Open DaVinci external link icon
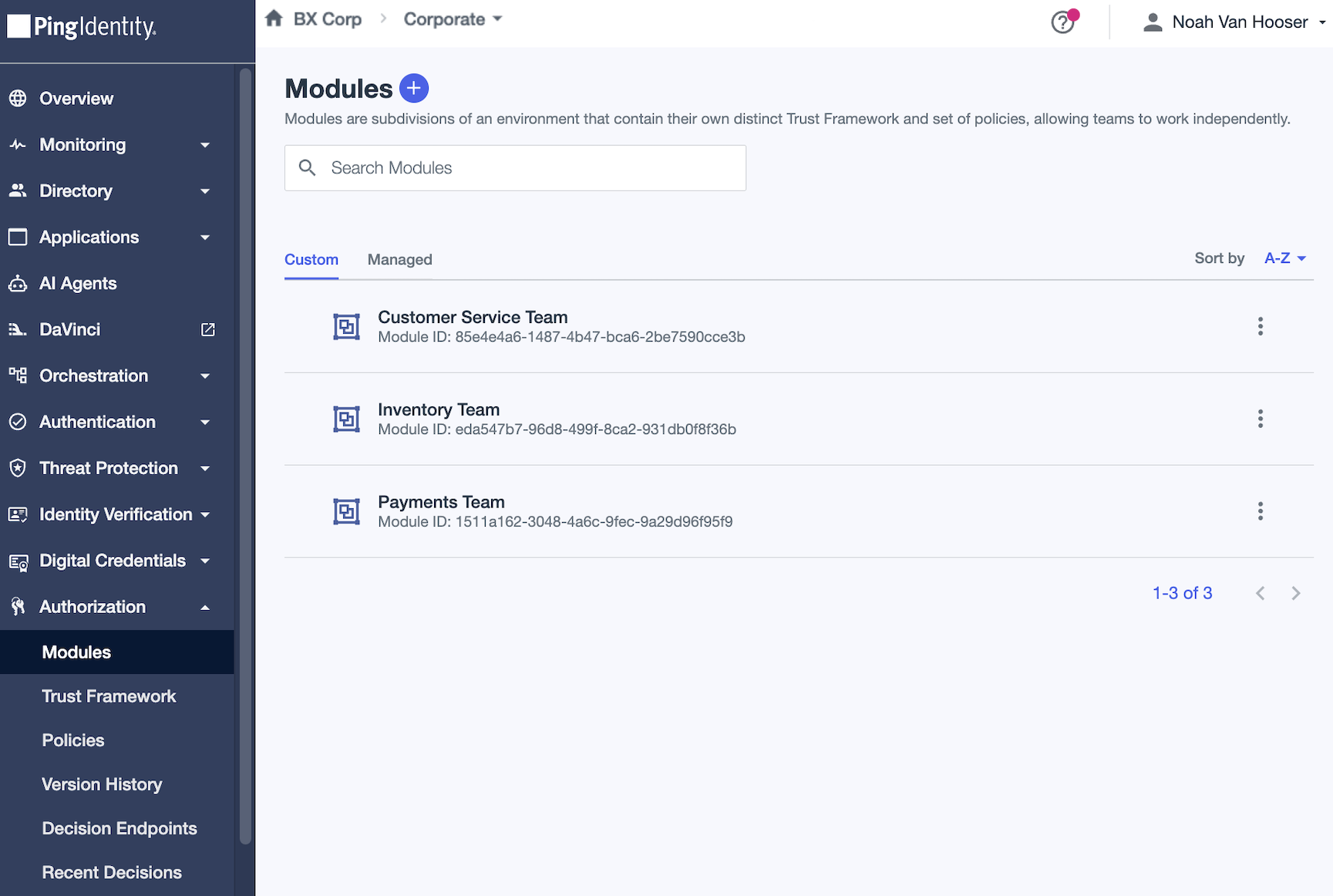The width and height of the screenshot is (1333, 896). [207, 330]
